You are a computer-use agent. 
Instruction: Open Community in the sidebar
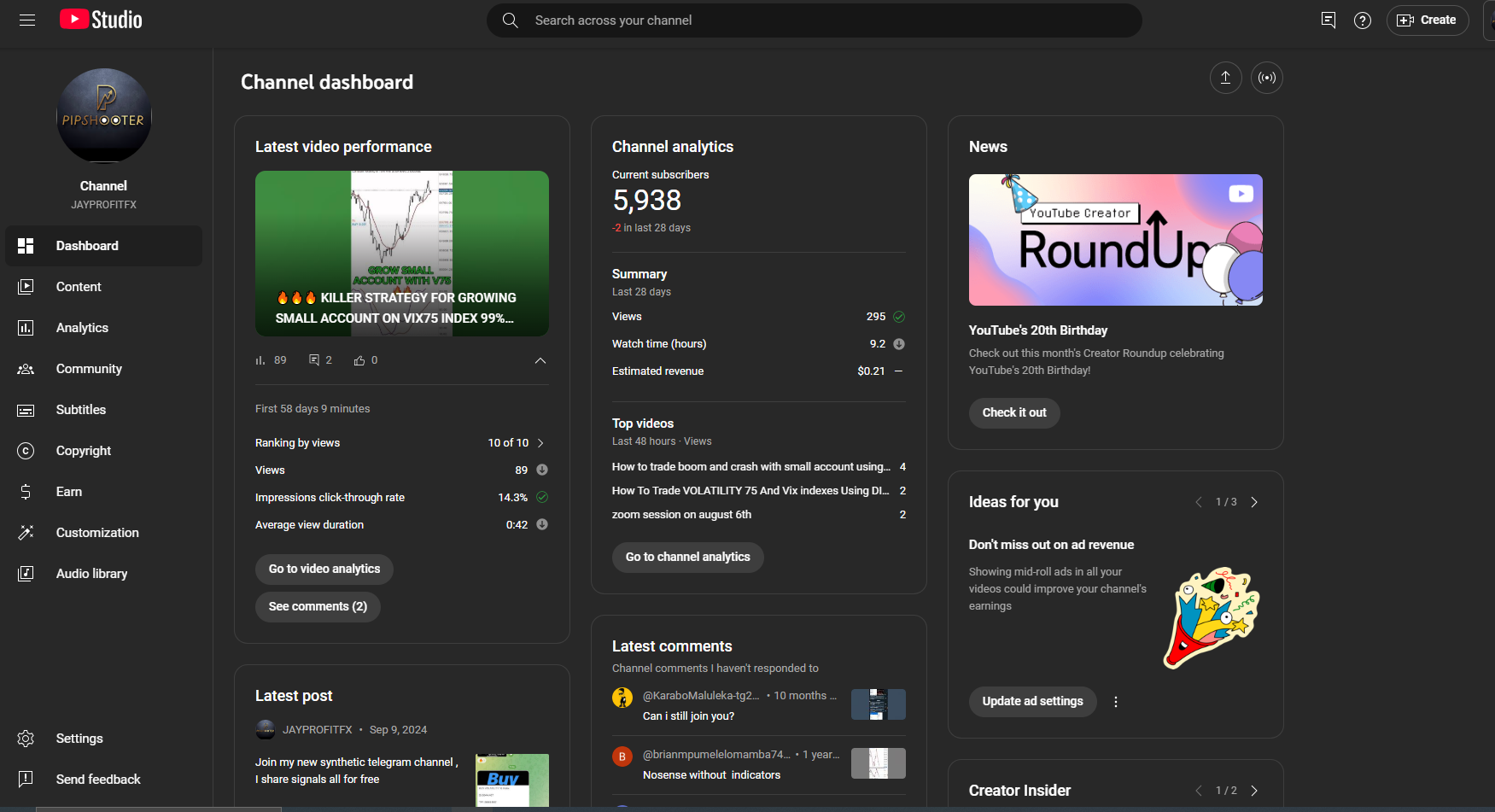pos(104,369)
